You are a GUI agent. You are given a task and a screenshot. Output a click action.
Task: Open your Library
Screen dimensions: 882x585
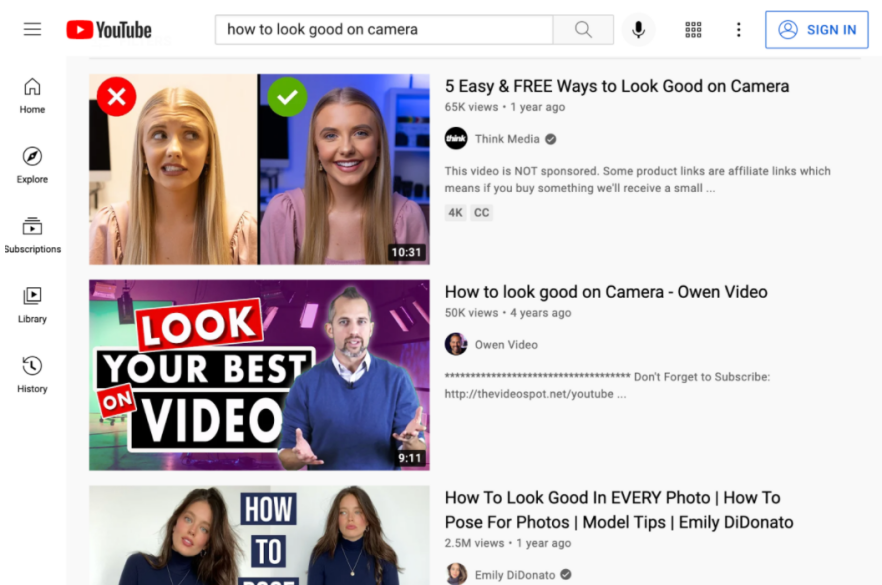31,306
